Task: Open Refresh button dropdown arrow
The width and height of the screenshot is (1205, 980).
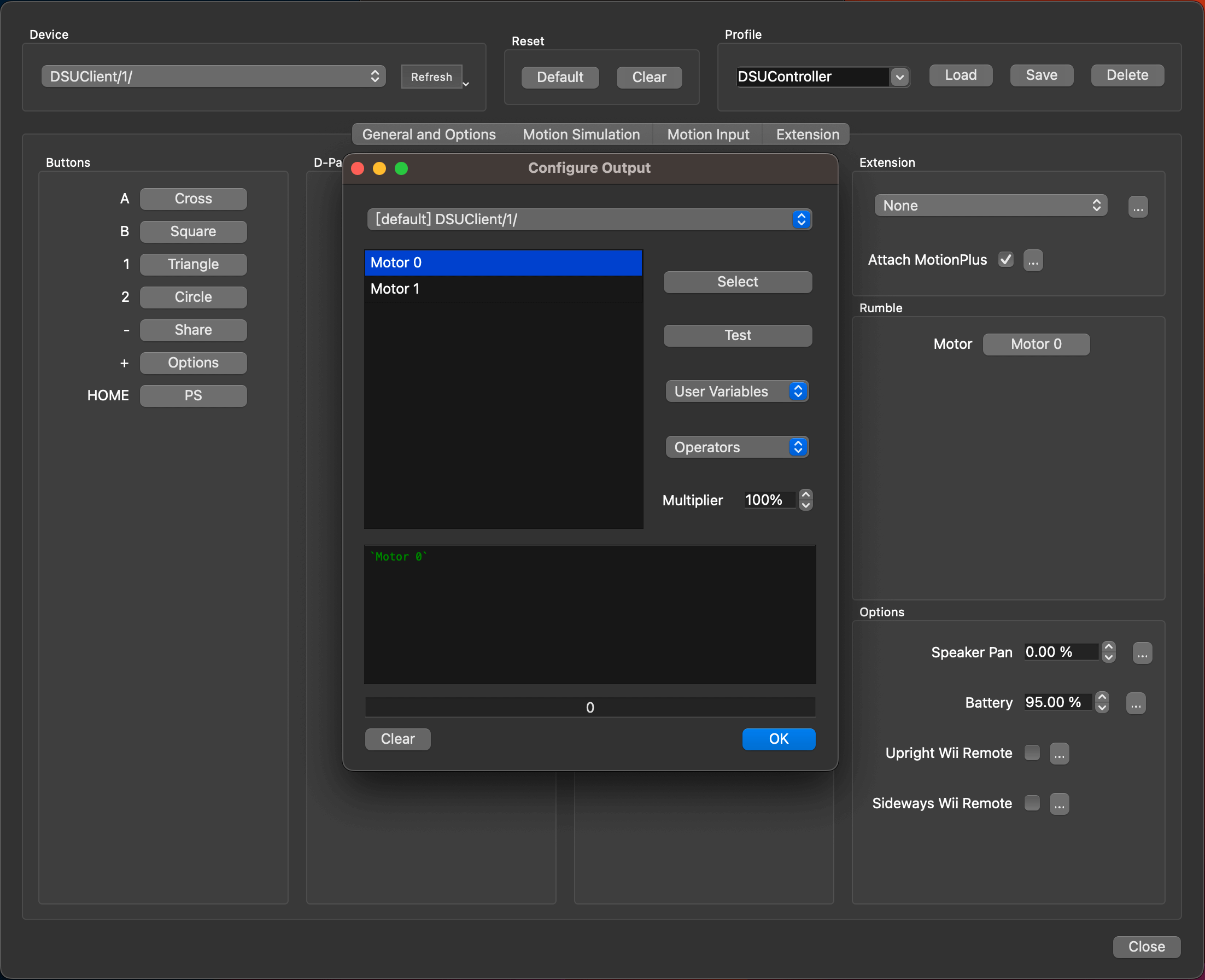Action: [x=466, y=84]
